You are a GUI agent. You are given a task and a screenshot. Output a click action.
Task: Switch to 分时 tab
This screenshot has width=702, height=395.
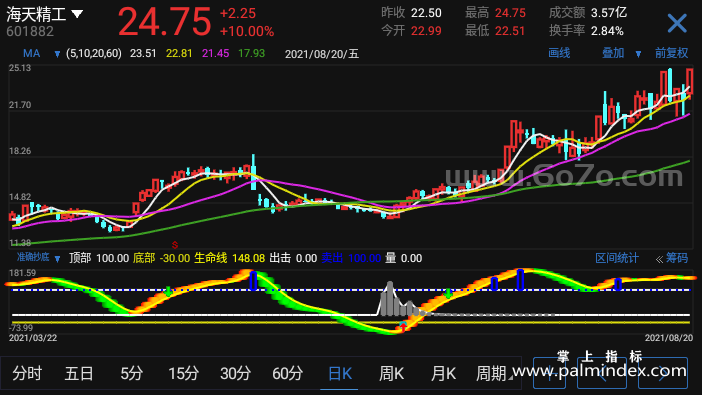27,373
